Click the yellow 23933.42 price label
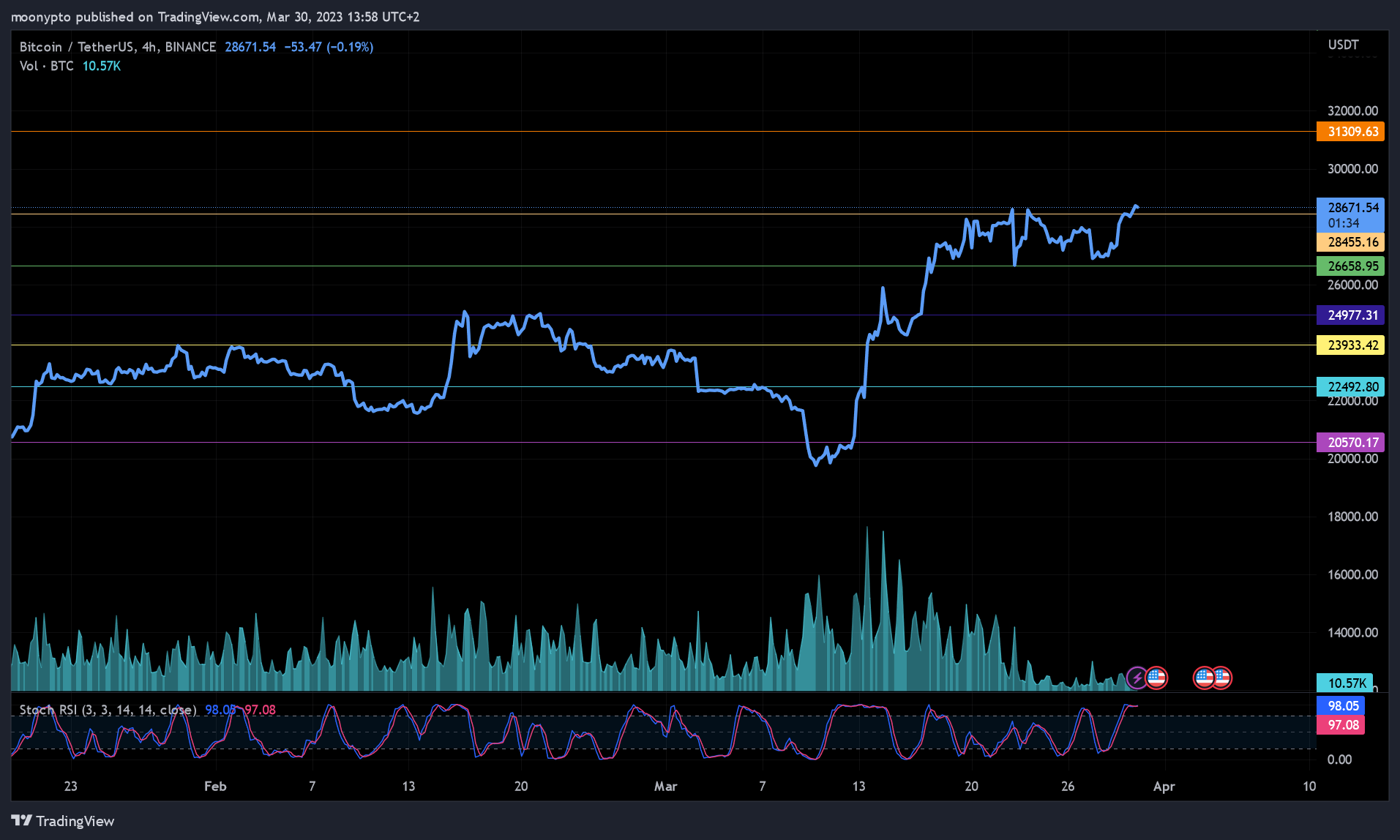The width and height of the screenshot is (1400, 840). click(1350, 345)
